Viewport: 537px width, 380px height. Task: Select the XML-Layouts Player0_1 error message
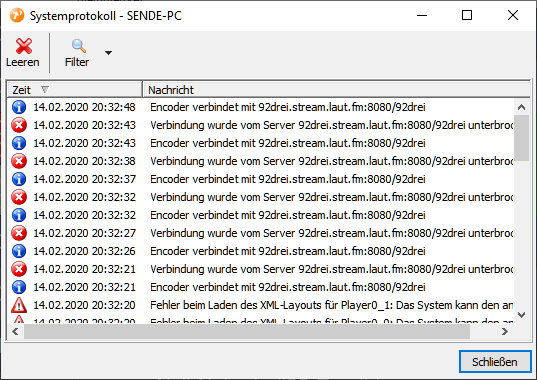tap(331, 305)
